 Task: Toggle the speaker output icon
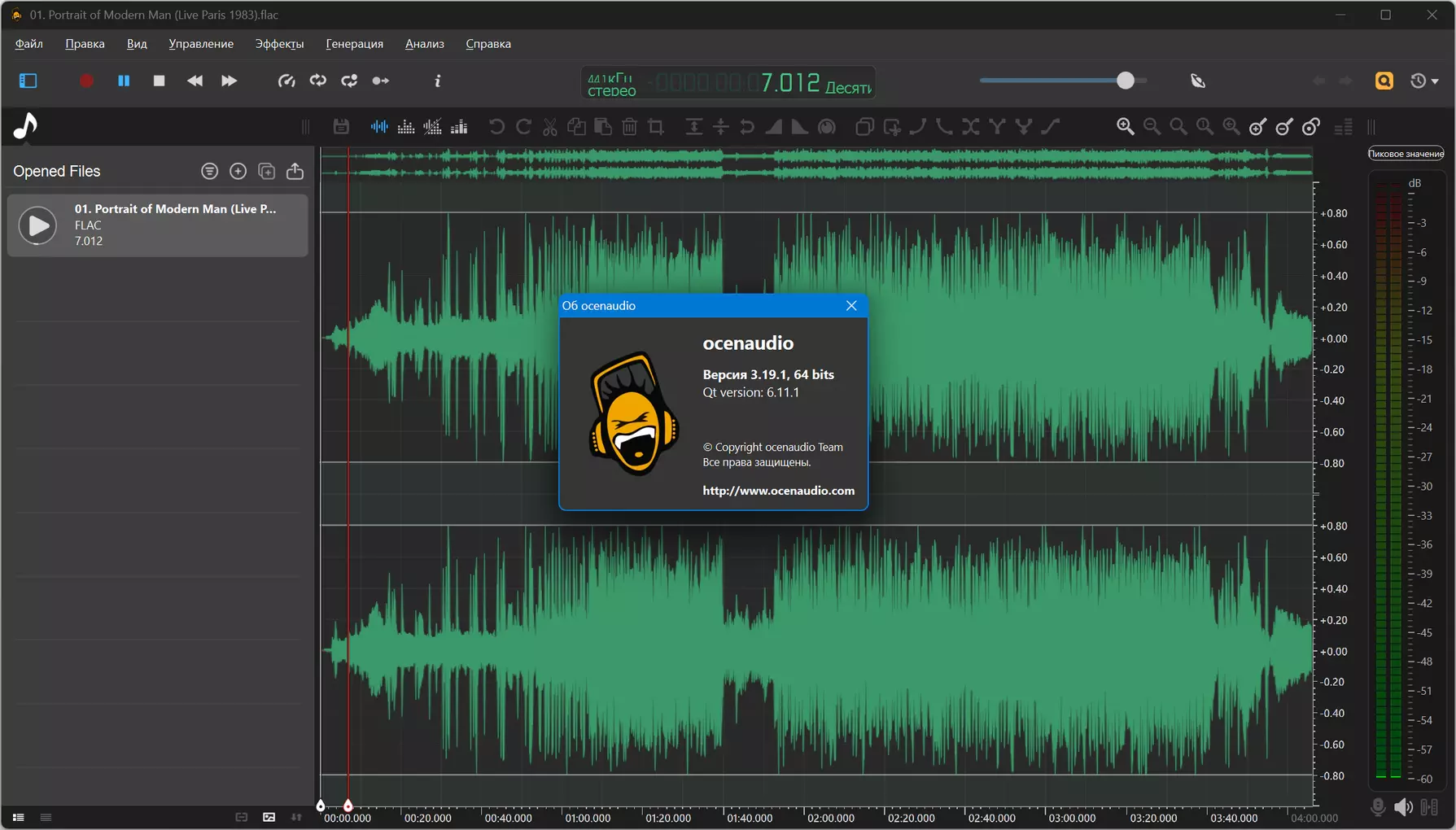tap(1403, 807)
